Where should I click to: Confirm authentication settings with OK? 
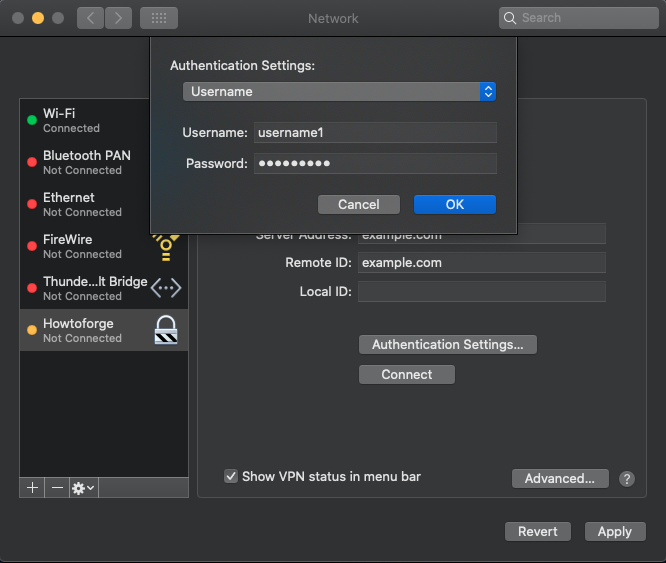(455, 205)
